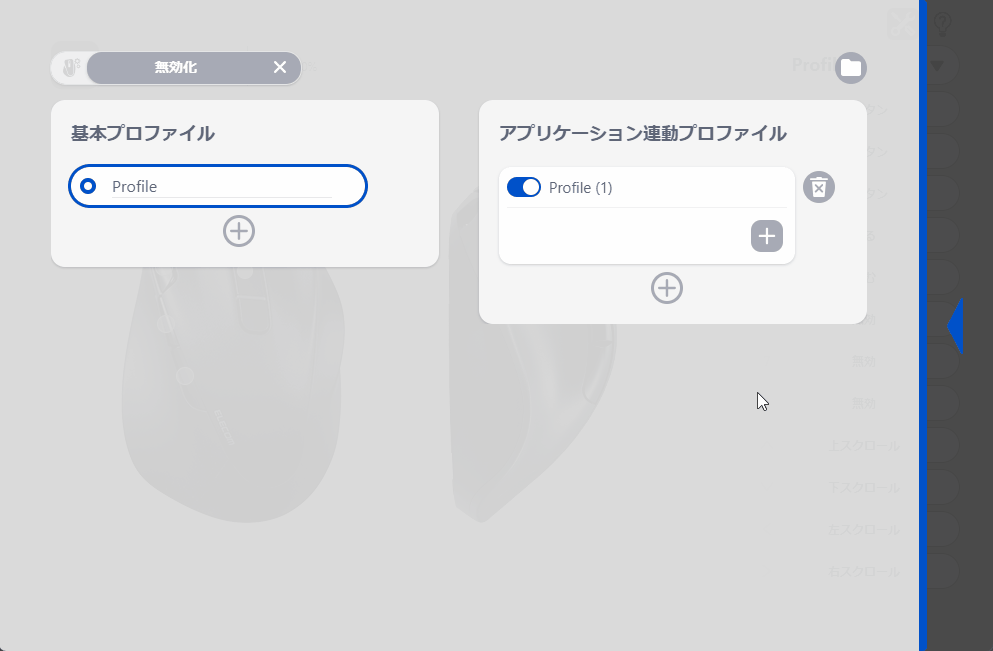Viewport: 993px width, 651px height.
Task: Add an application via the square plus button
Action: (766, 236)
